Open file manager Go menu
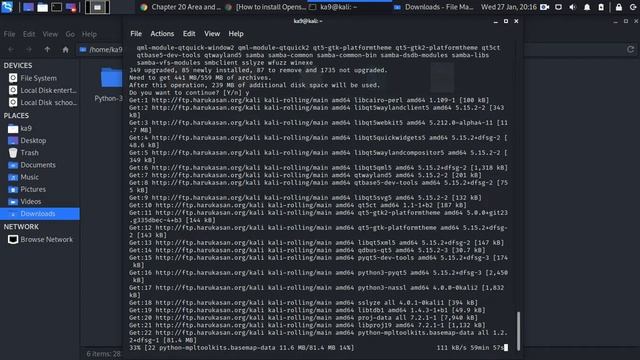 click(x=70, y=34)
